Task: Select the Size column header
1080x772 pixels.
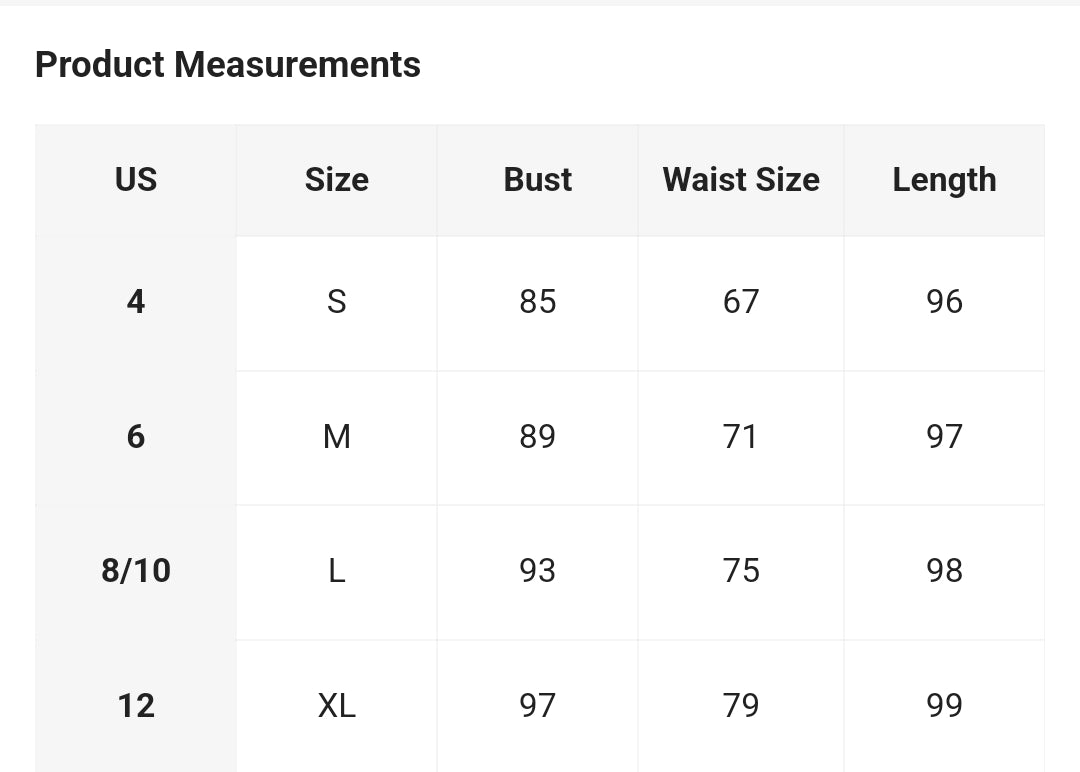Action: coord(337,180)
